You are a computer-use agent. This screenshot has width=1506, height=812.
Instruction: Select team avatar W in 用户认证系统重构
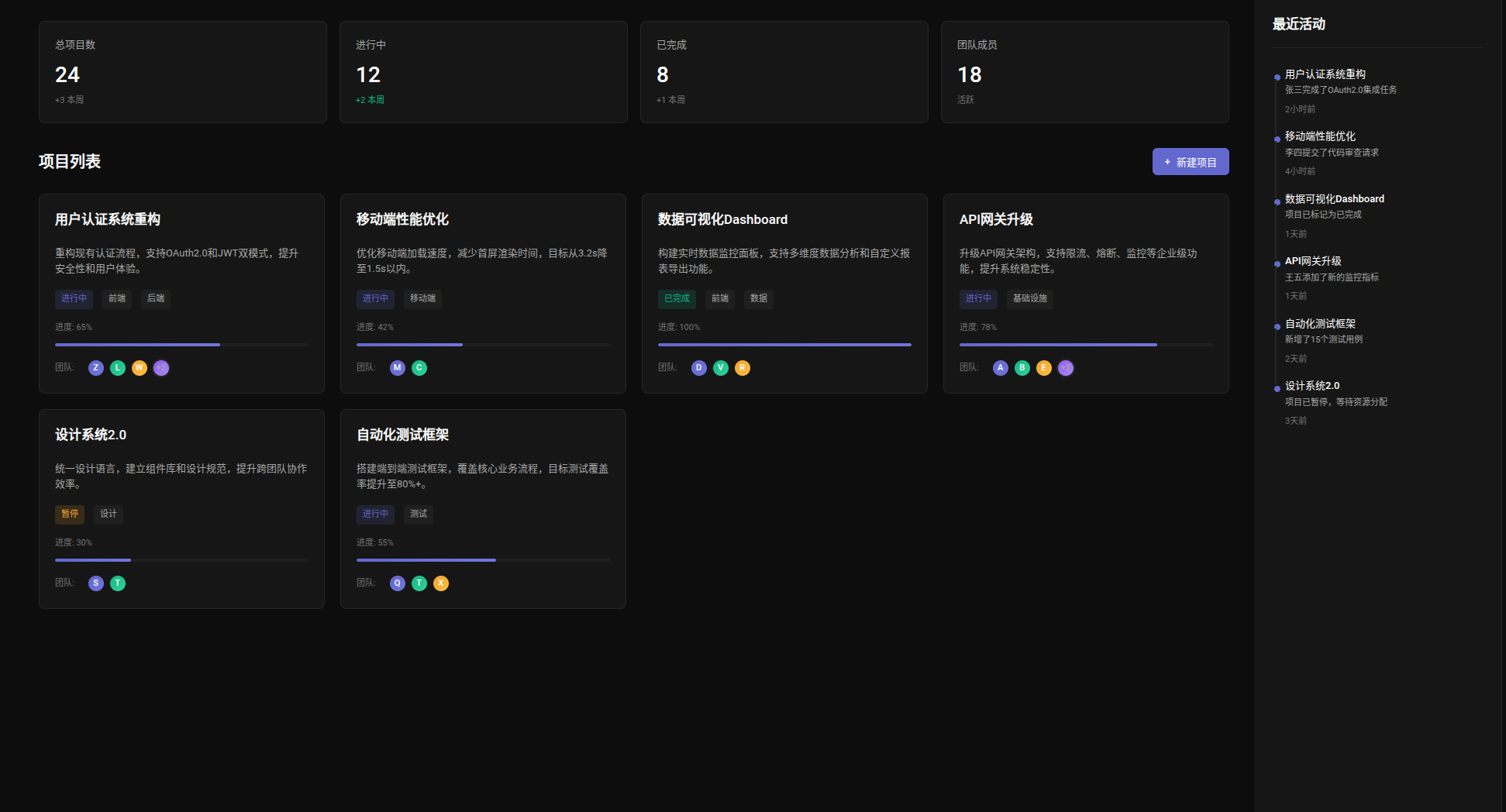[x=140, y=368]
